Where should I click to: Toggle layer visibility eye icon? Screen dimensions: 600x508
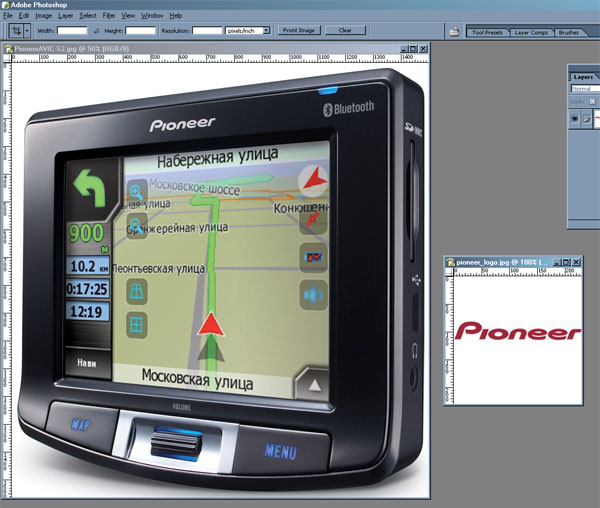[575, 119]
